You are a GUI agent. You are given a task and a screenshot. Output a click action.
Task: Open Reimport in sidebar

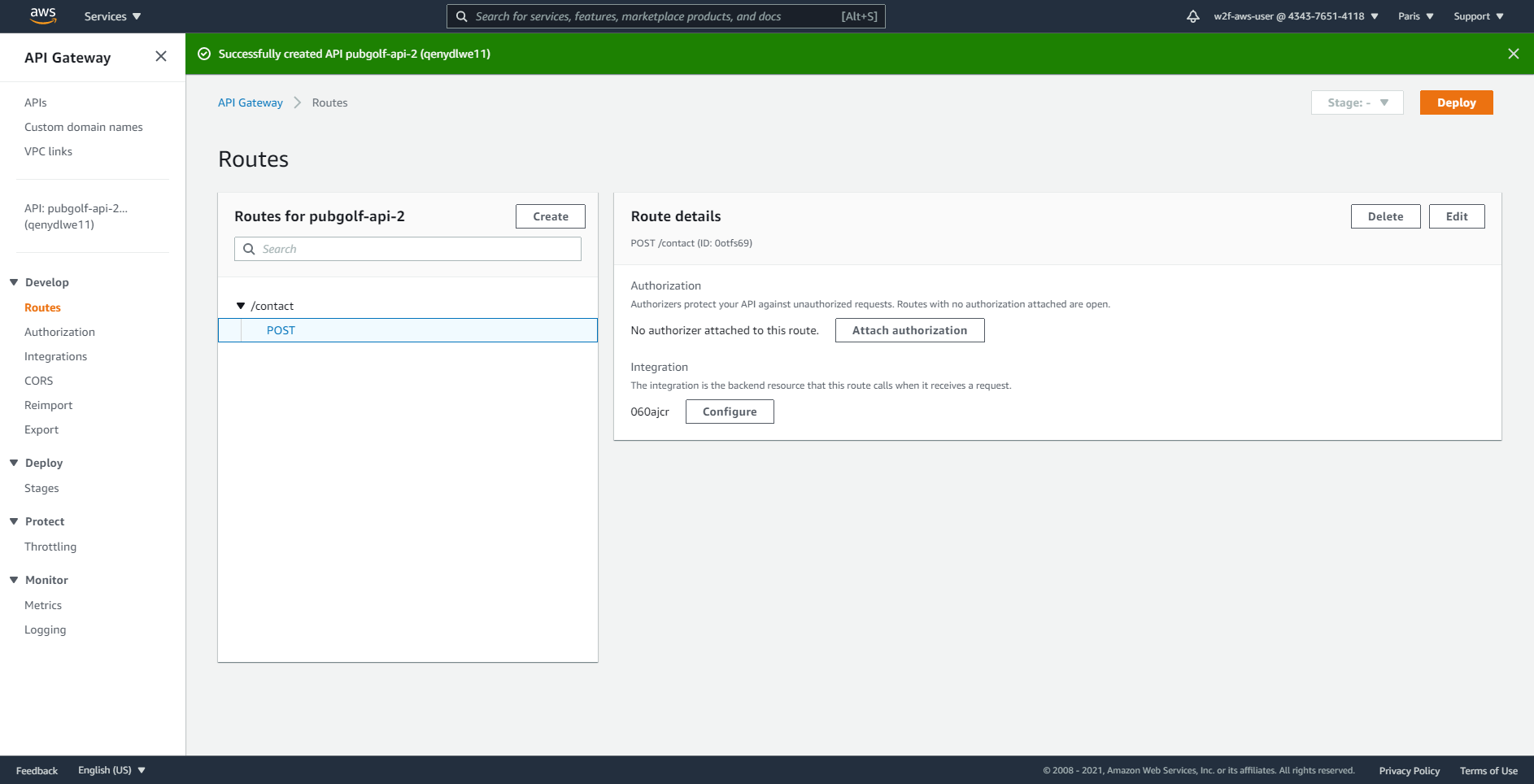48,405
